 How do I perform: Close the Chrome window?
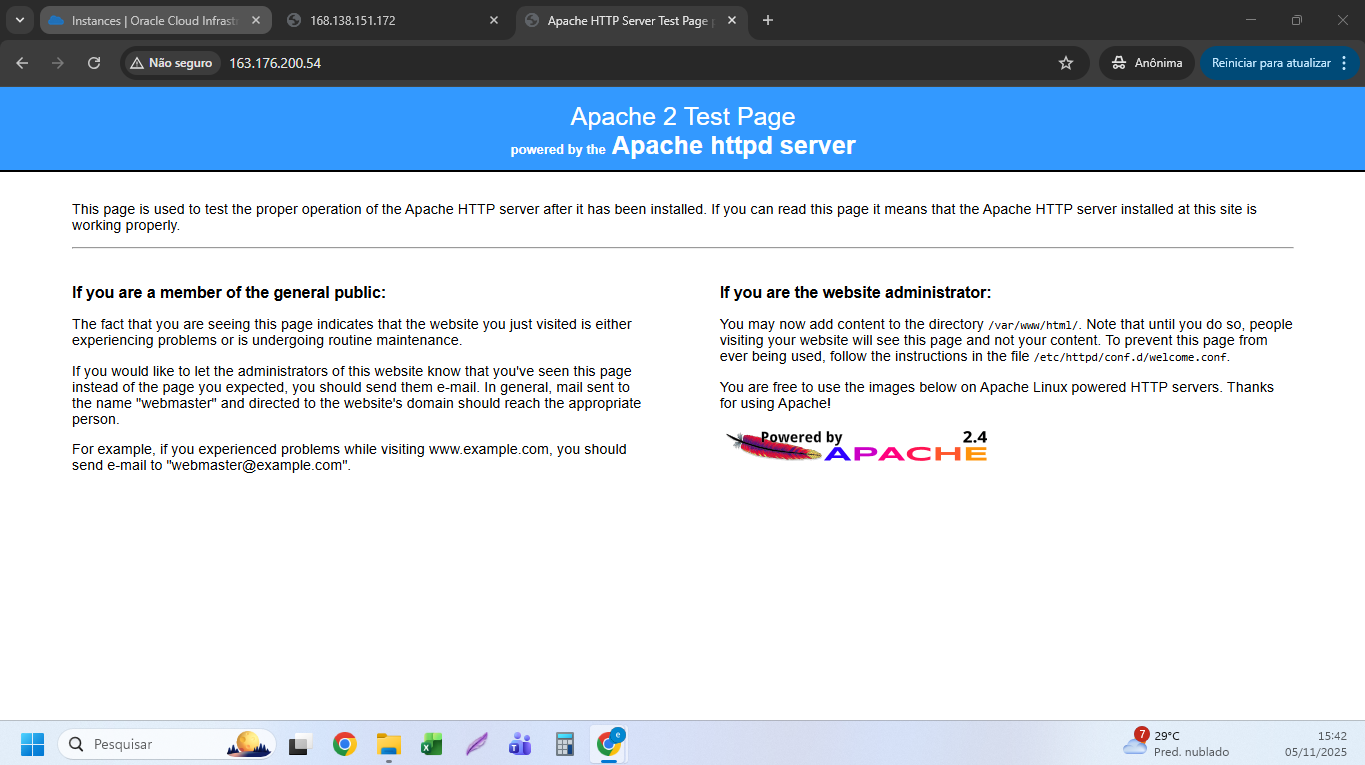tap(1342, 20)
